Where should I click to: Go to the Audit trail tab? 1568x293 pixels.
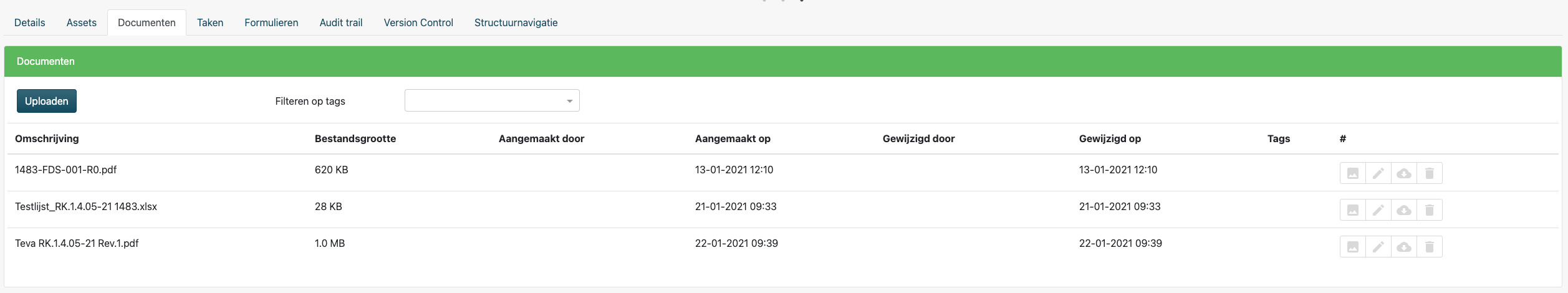[341, 22]
